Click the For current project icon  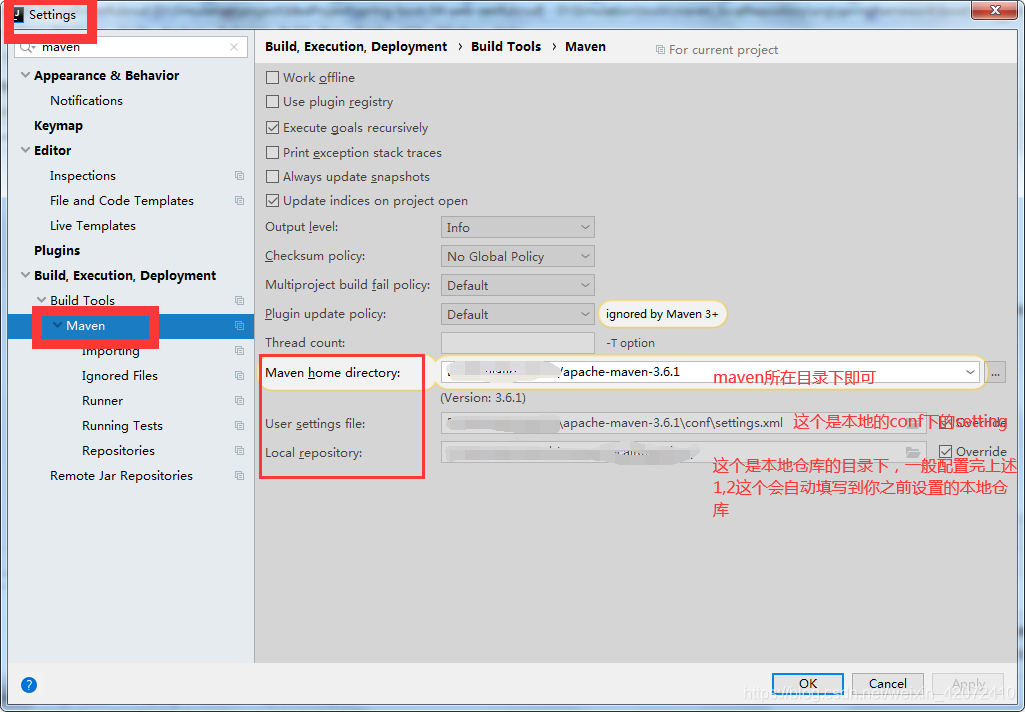[x=660, y=50]
